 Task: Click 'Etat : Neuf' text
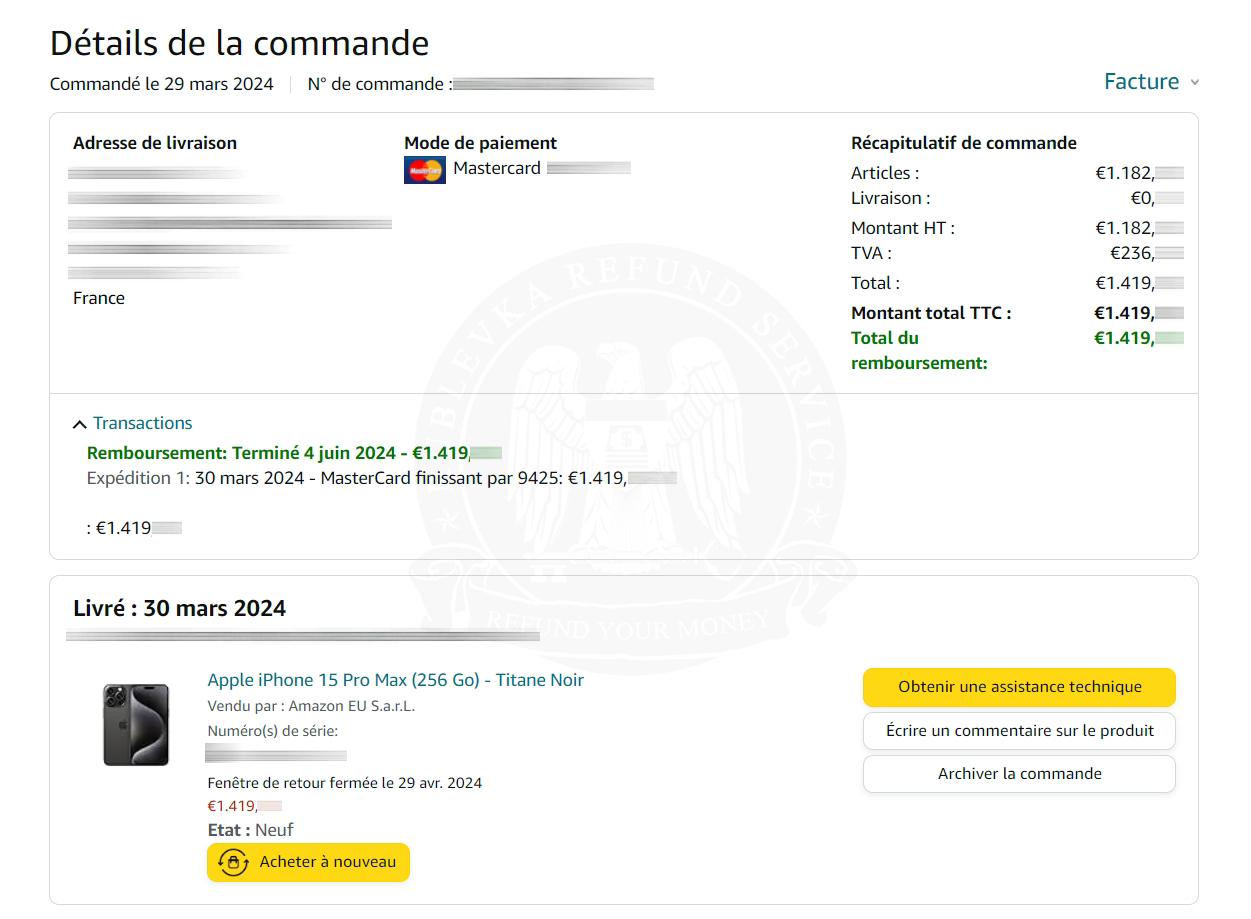(250, 830)
